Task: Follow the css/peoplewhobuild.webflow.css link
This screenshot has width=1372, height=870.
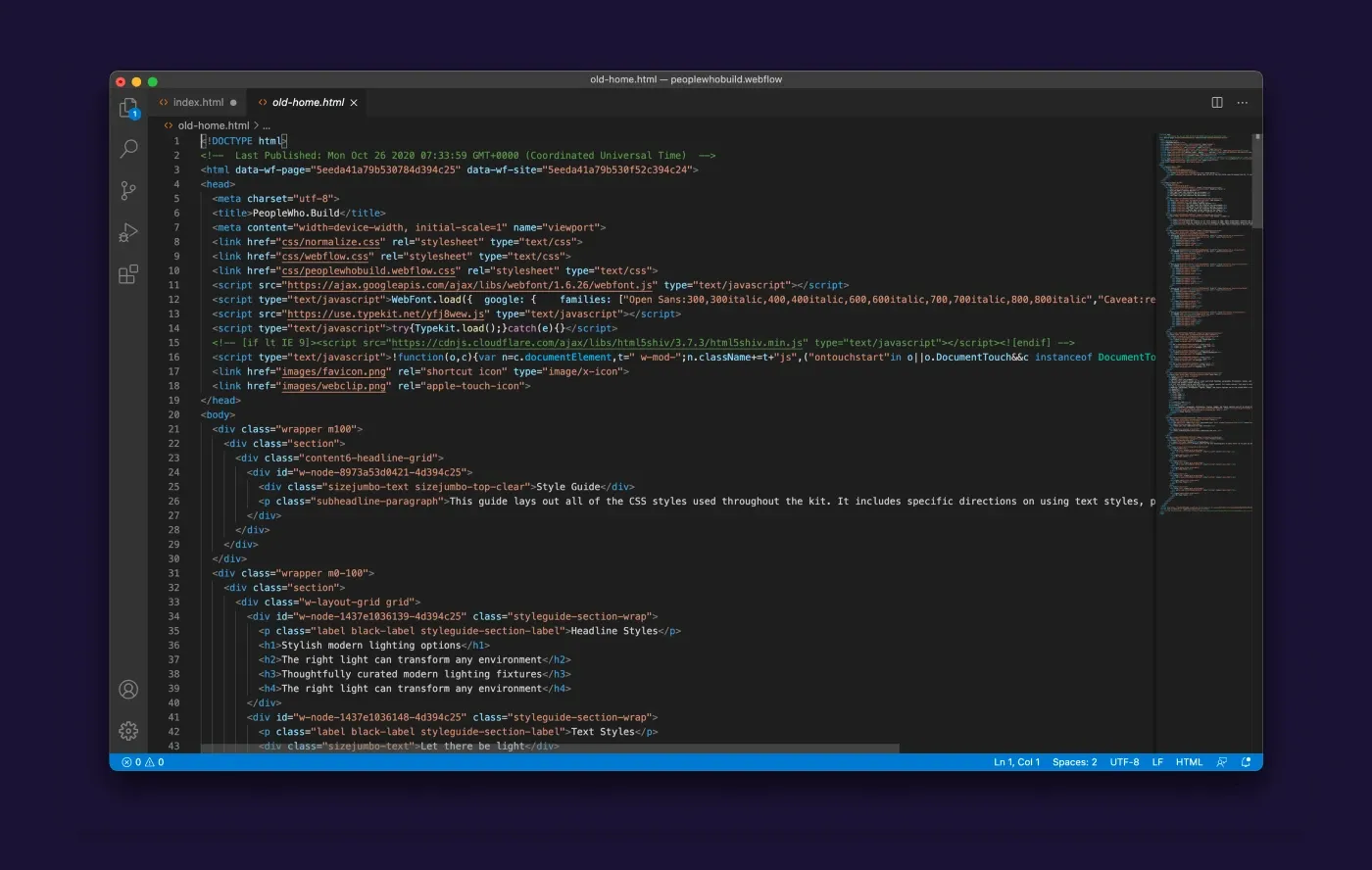Action: tap(368, 270)
